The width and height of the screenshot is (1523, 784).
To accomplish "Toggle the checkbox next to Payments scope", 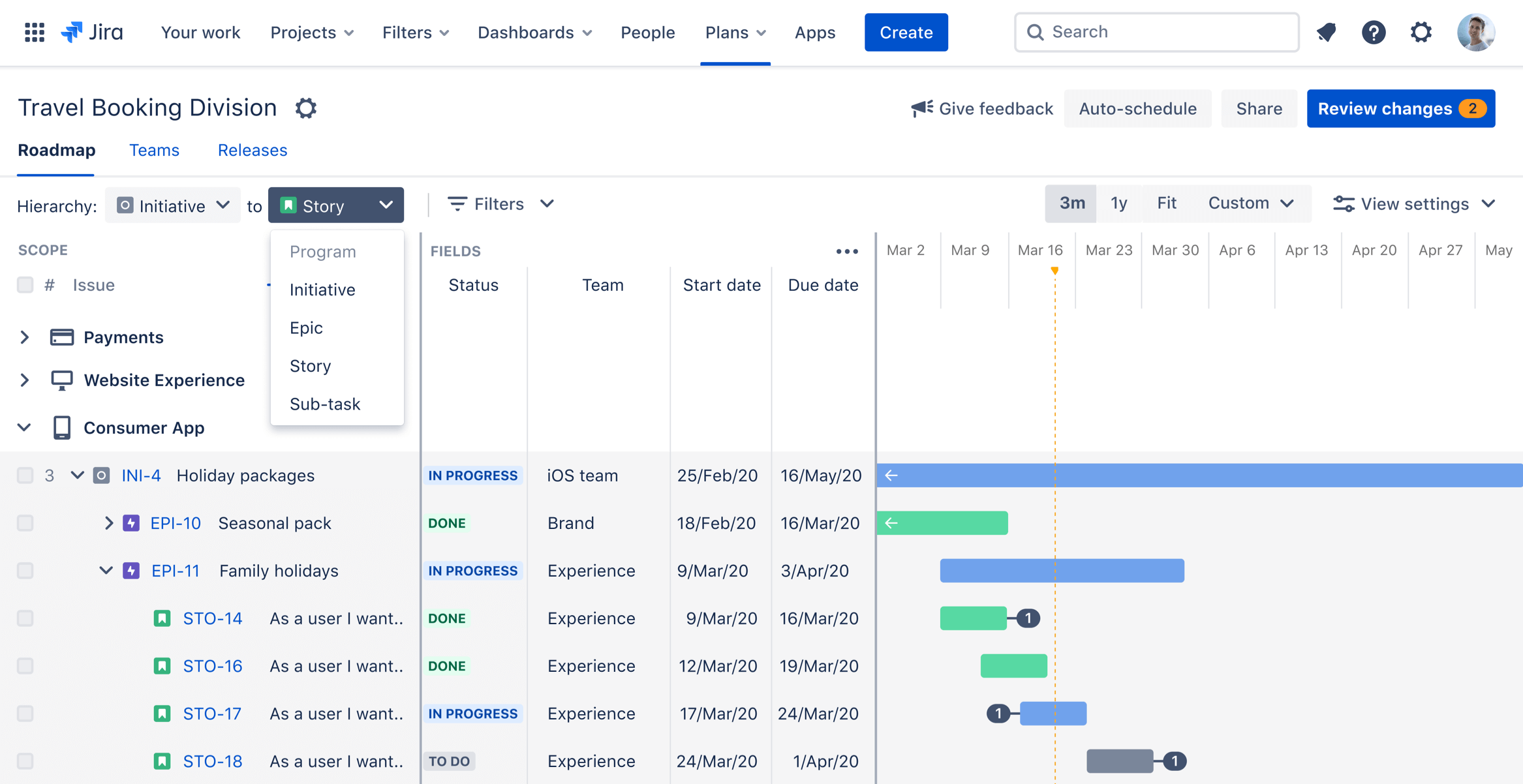I will (x=25, y=336).
